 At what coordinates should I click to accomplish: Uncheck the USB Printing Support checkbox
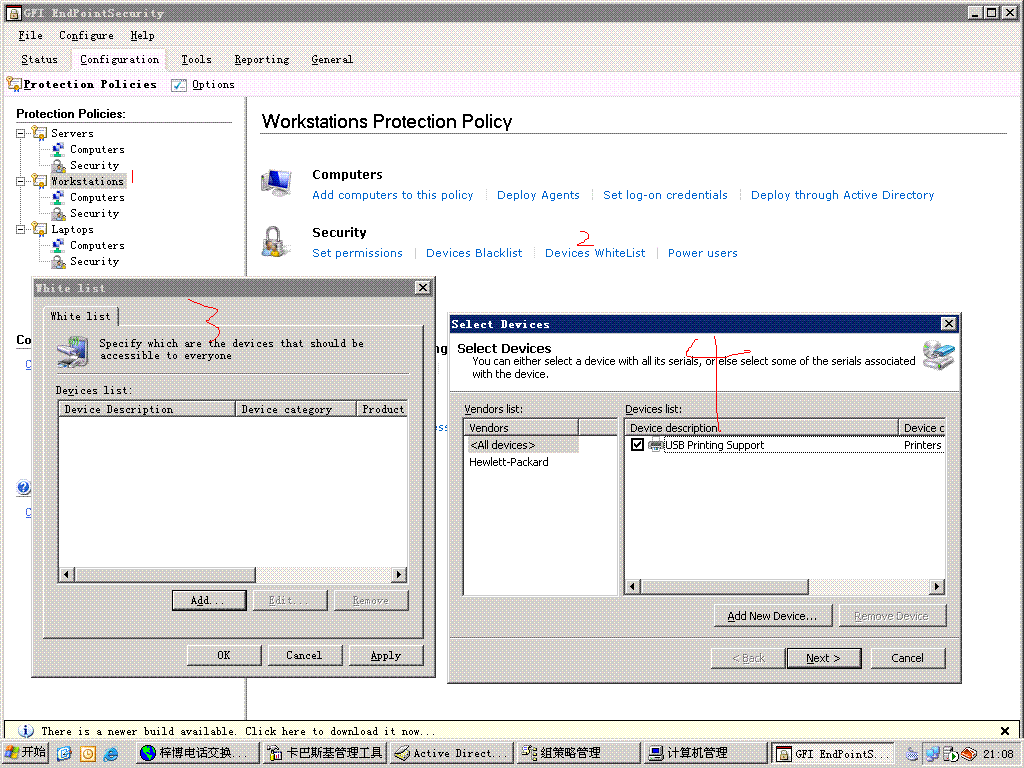[x=637, y=445]
